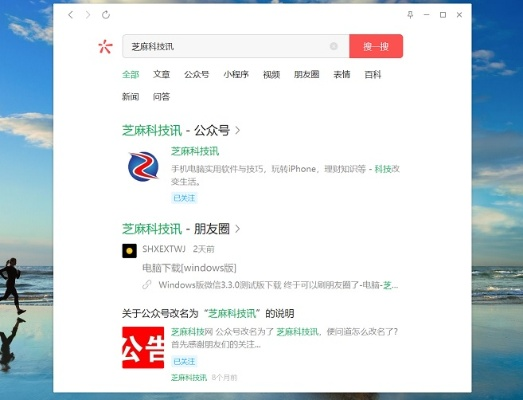
Task: Switch to the 新闻 tab
Action: click(x=130, y=97)
